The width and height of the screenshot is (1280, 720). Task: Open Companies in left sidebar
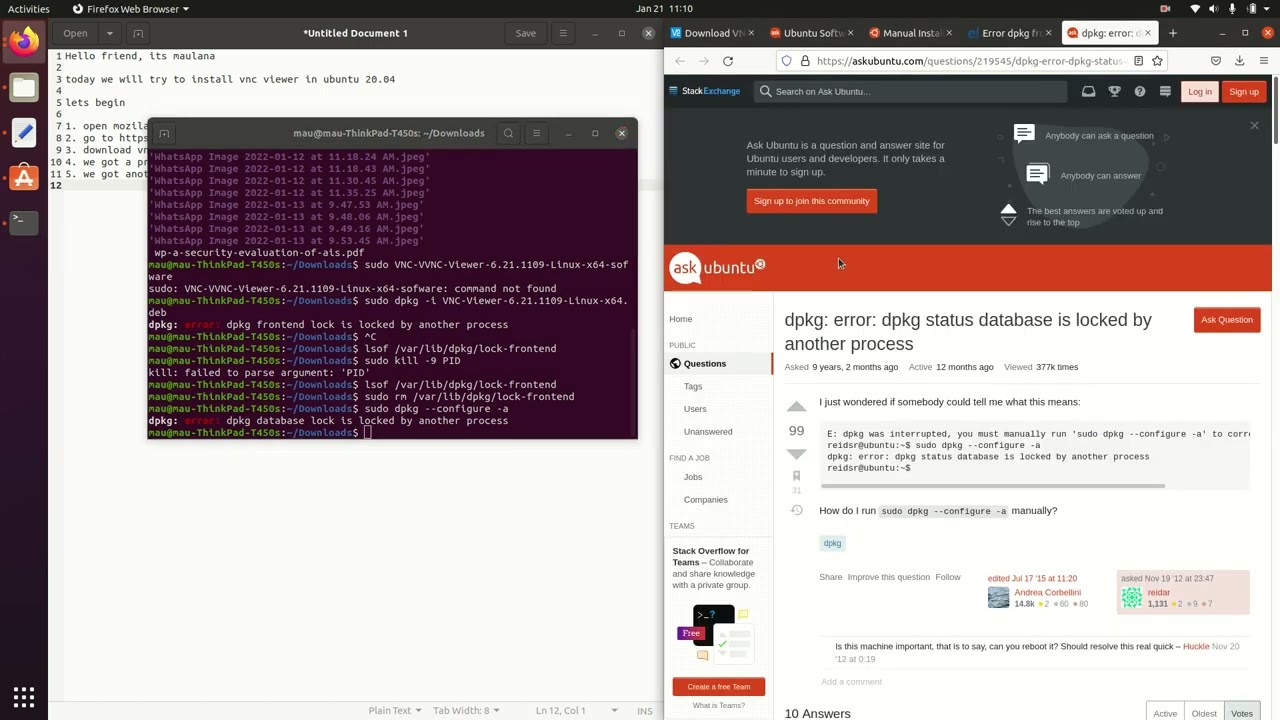click(706, 500)
